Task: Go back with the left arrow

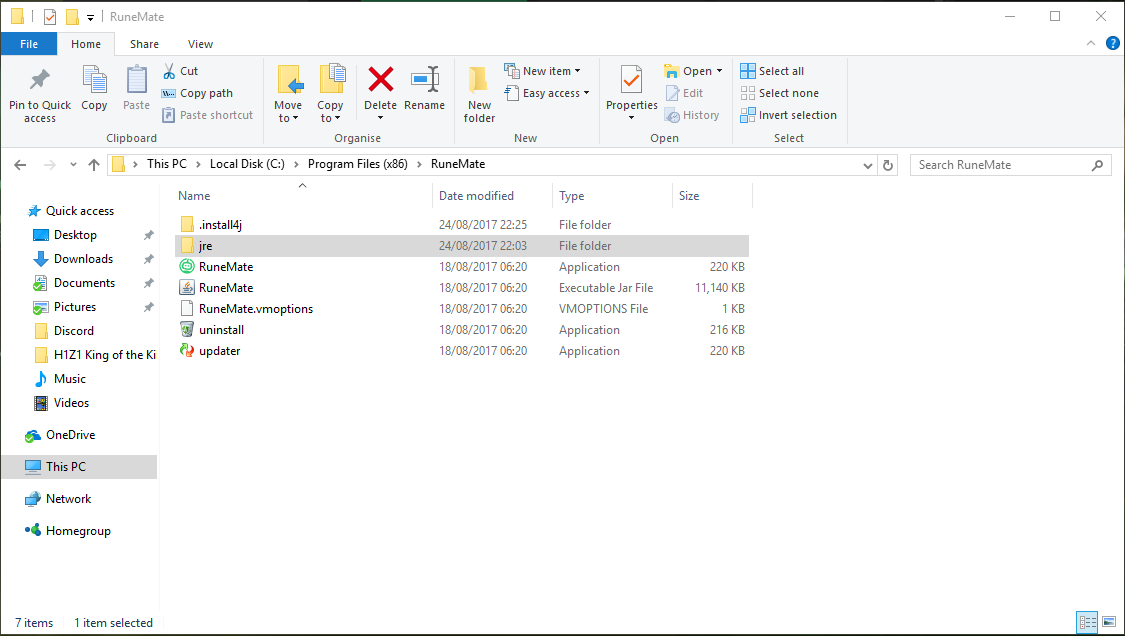Action: coord(20,165)
